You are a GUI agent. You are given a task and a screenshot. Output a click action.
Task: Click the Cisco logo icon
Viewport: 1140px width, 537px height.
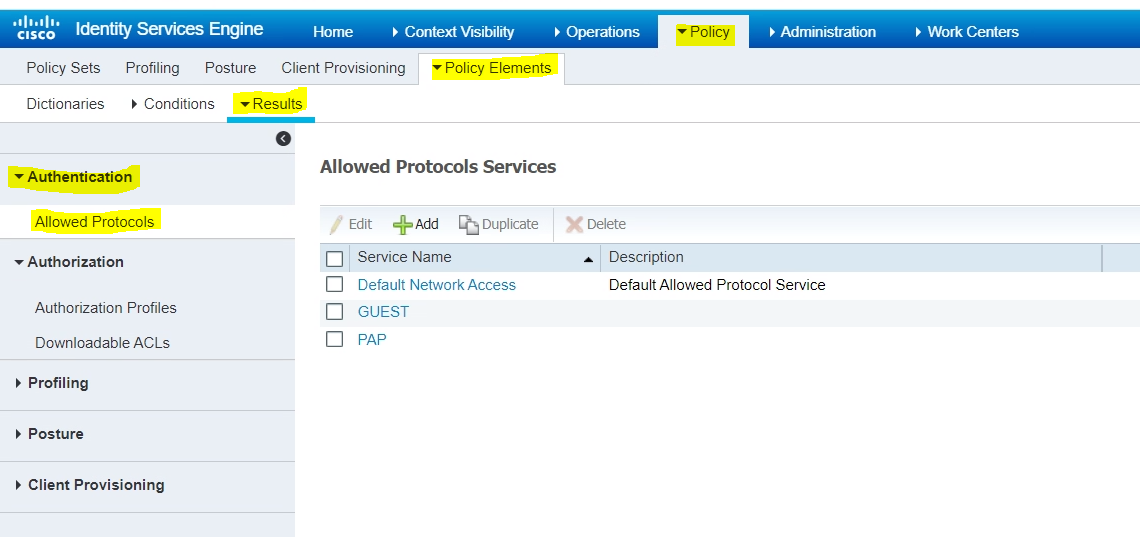[x=36, y=29]
